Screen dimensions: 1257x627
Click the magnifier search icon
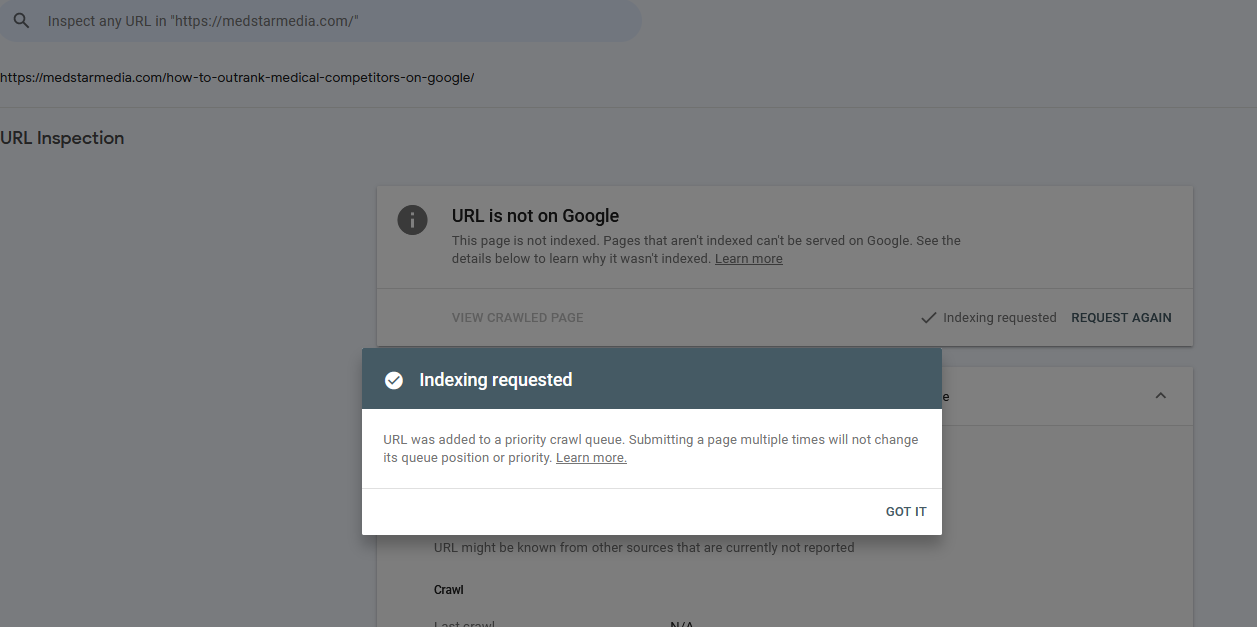coord(21,21)
